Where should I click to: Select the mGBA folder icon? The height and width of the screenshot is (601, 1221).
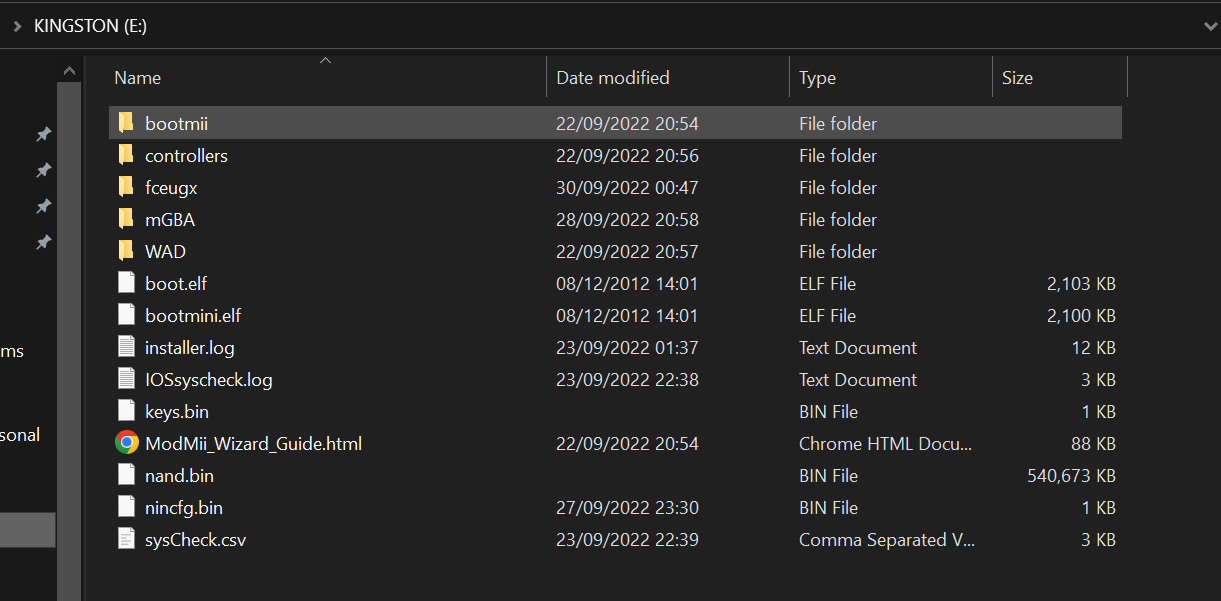pos(126,219)
